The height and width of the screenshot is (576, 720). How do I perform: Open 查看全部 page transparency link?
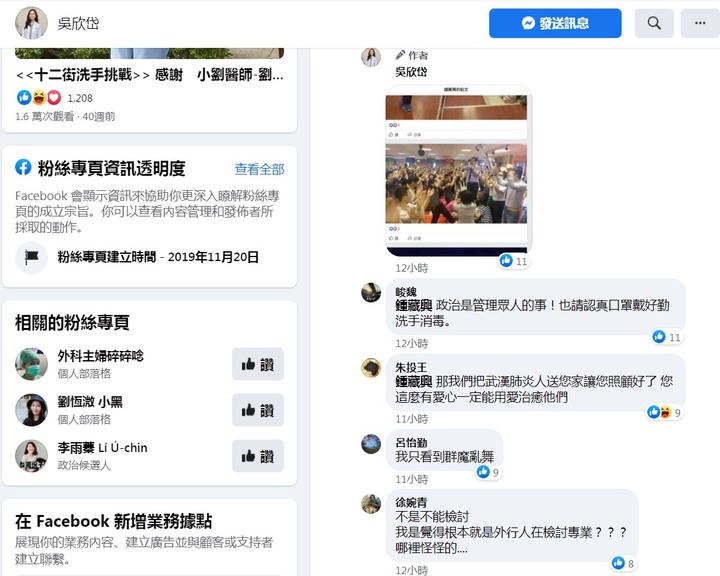[259, 169]
